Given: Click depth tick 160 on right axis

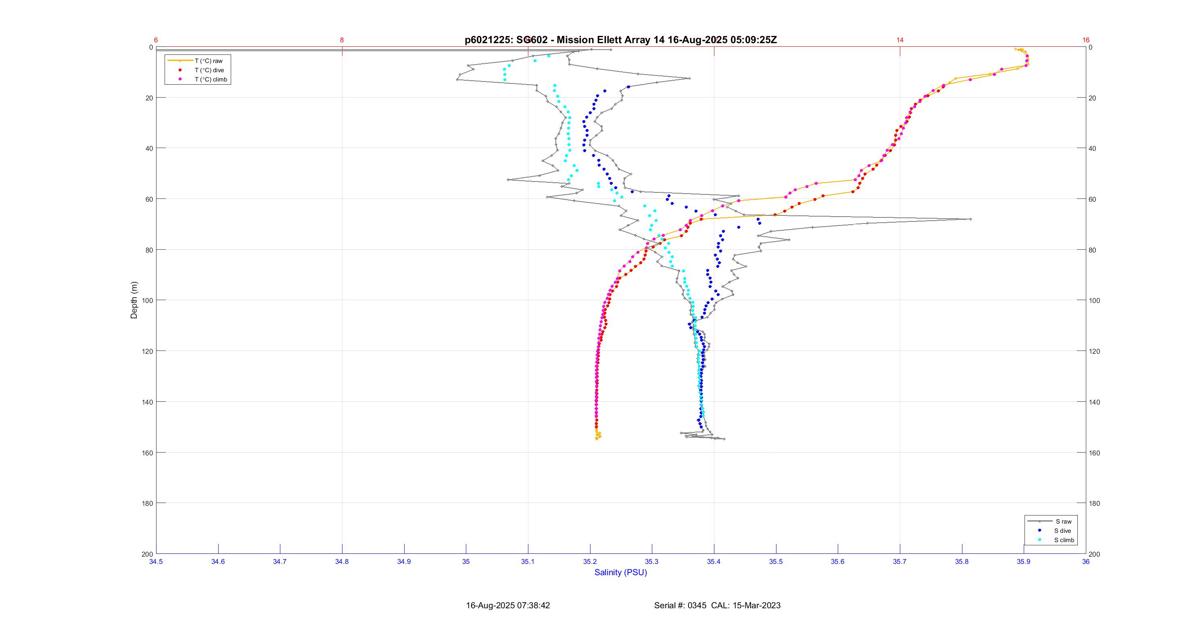Looking at the screenshot, I should (x=1096, y=453).
